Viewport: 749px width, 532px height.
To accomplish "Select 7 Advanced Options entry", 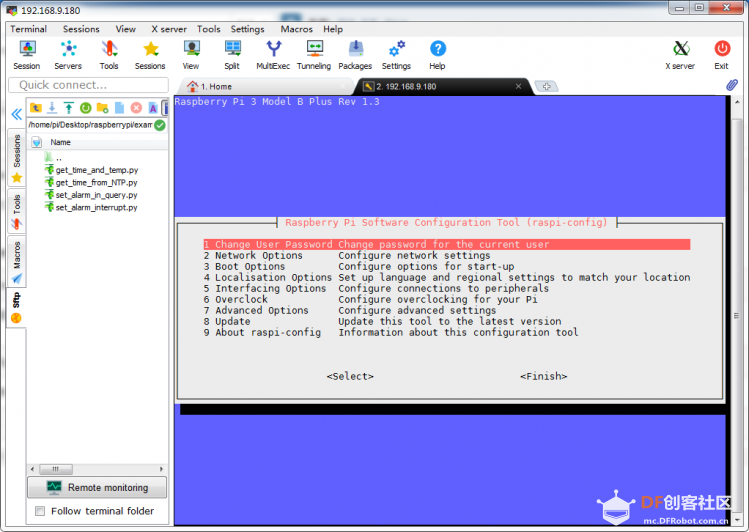I will (x=447, y=310).
